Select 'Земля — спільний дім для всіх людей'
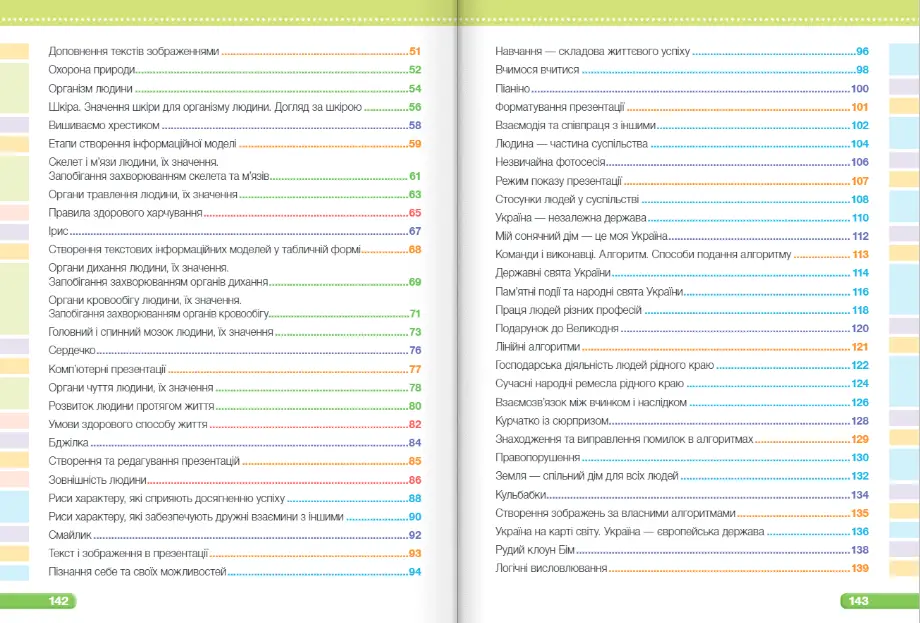 587,476
